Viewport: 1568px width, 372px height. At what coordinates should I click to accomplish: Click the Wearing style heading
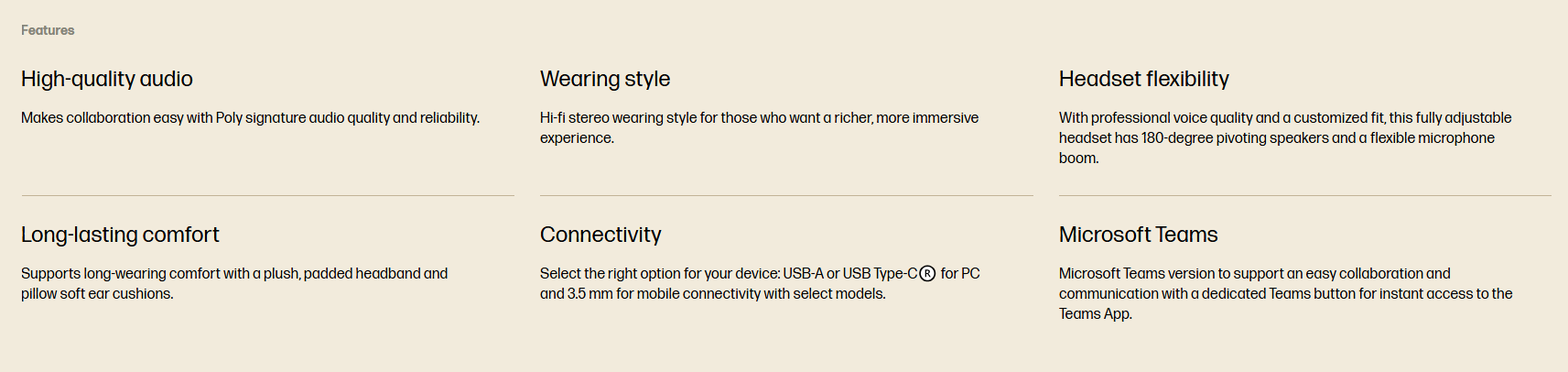click(x=605, y=79)
